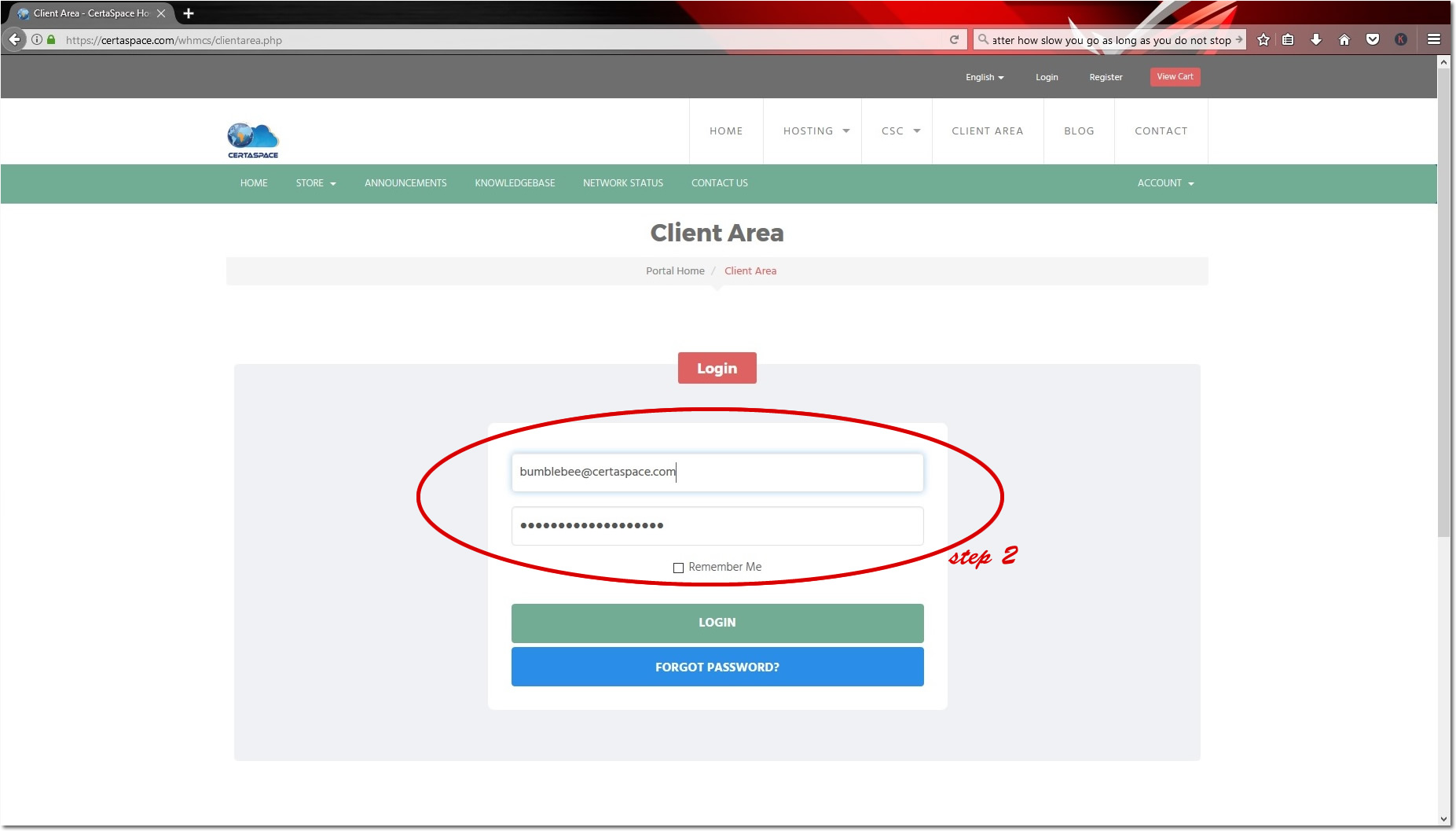
Task: Click the green LOGIN button
Action: (x=717, y=623)
